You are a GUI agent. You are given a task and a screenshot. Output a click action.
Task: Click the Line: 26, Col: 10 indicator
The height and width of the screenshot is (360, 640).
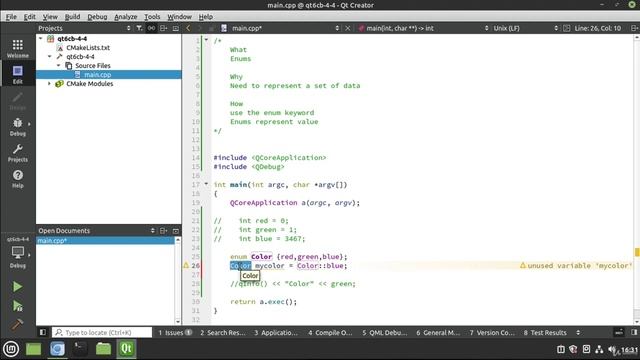598,28
